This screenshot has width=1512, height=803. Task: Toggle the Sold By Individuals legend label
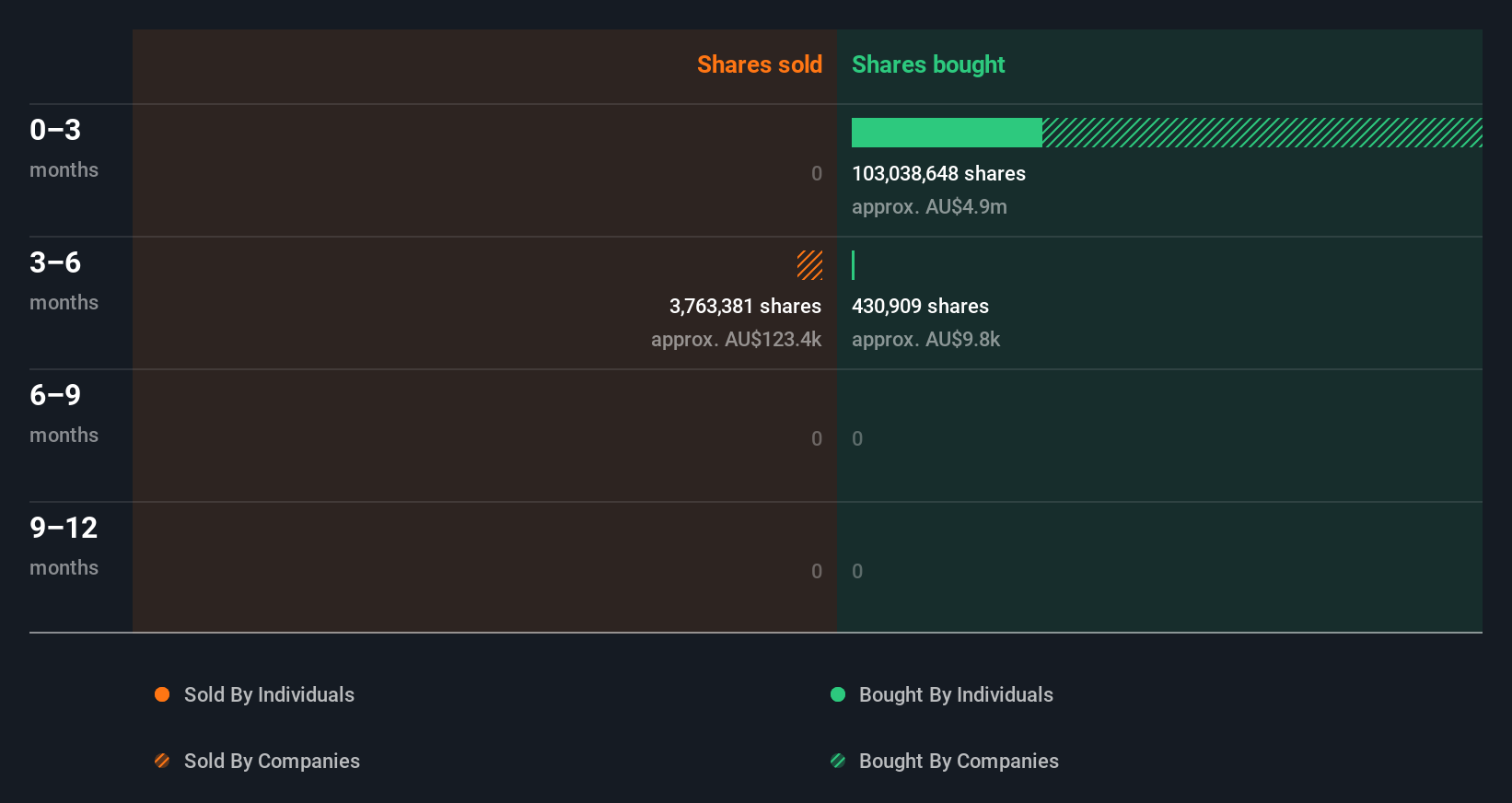coord(269,694)
